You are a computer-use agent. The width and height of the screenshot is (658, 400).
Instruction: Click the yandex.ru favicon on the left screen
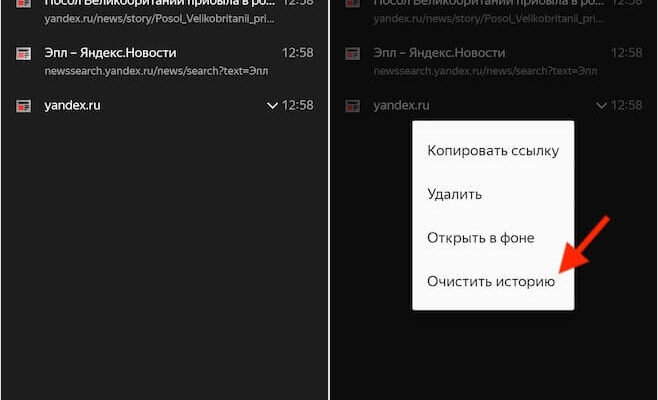(x=23, y=105)
